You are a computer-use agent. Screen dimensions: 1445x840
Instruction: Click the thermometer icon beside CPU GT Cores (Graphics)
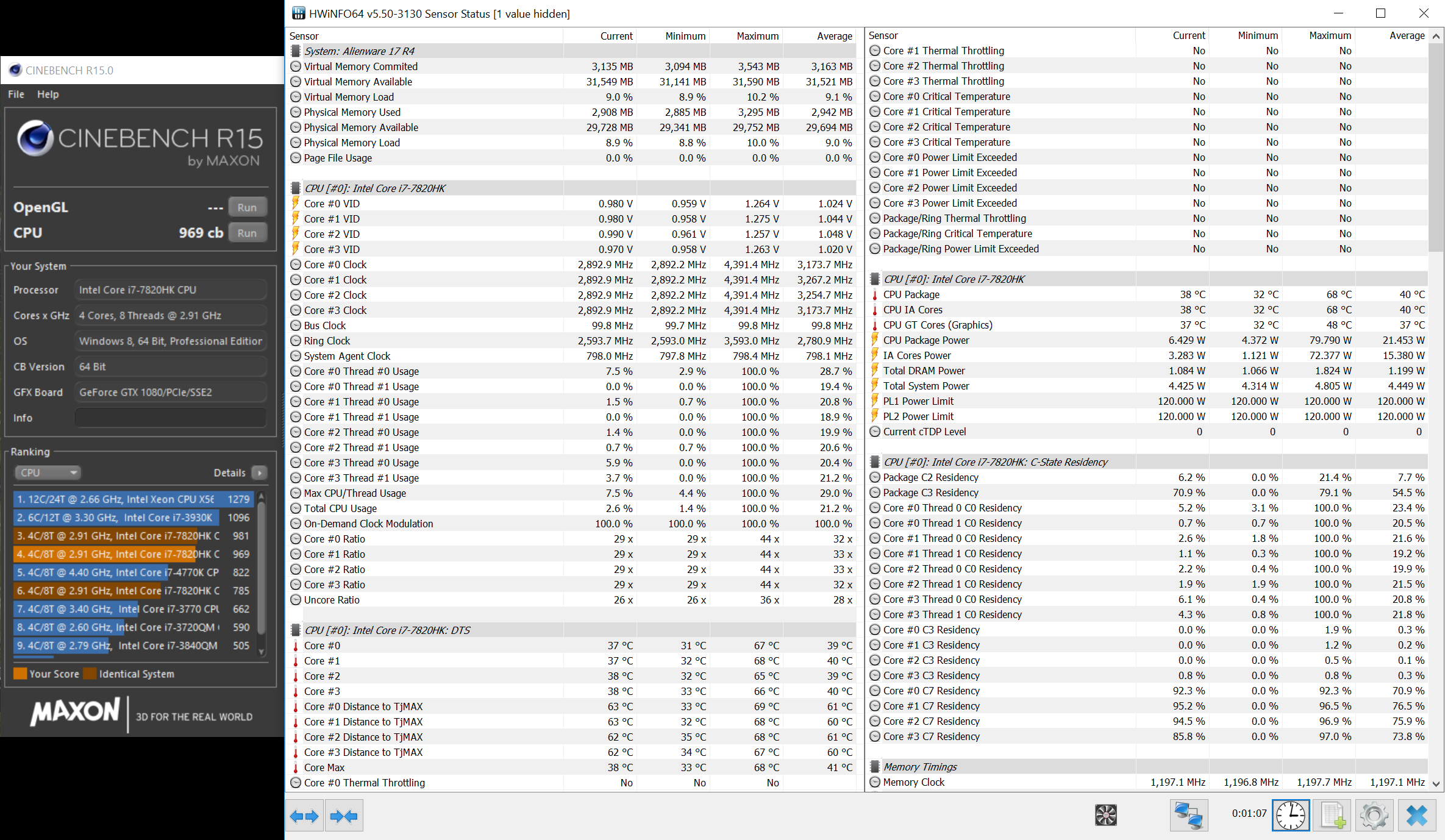[x=875, y=325]
